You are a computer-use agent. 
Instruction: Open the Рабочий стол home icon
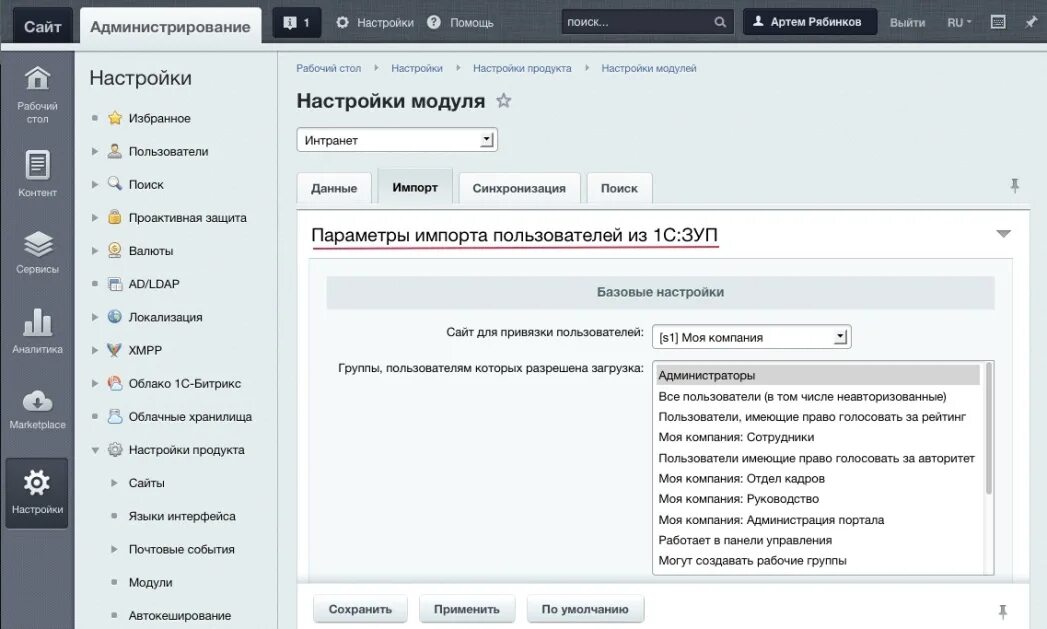pyautogui.click(x=37, y=78)
